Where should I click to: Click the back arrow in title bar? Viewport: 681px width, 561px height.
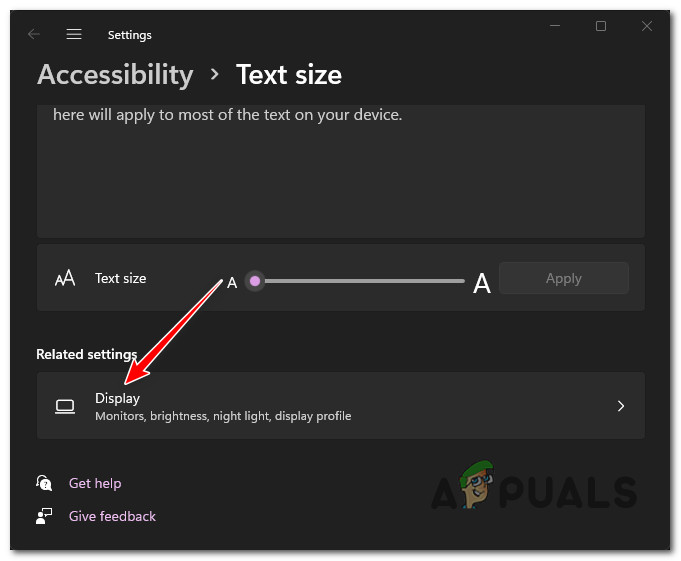[34, 34]
